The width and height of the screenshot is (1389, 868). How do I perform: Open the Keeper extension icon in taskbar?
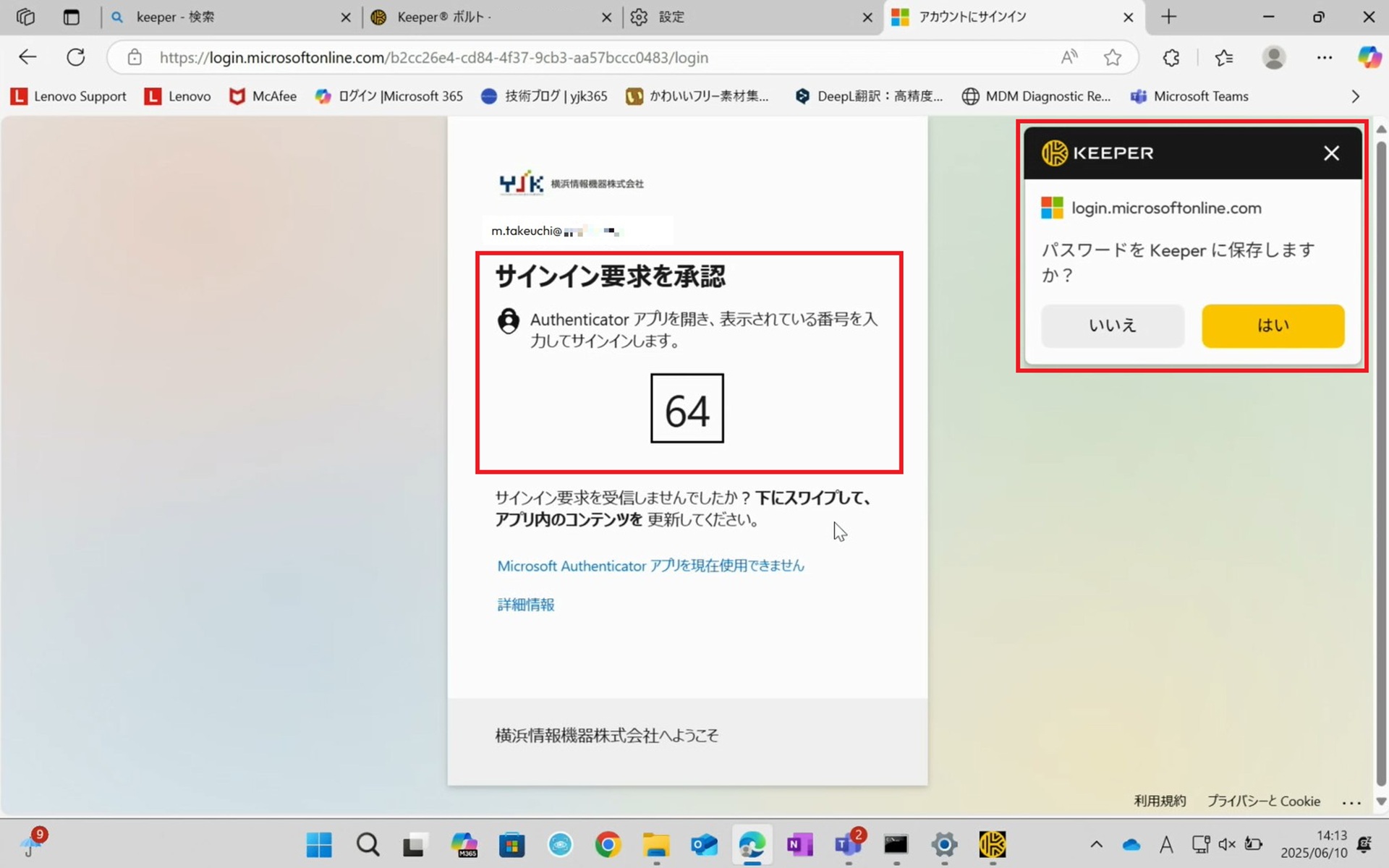click(991, 844)
